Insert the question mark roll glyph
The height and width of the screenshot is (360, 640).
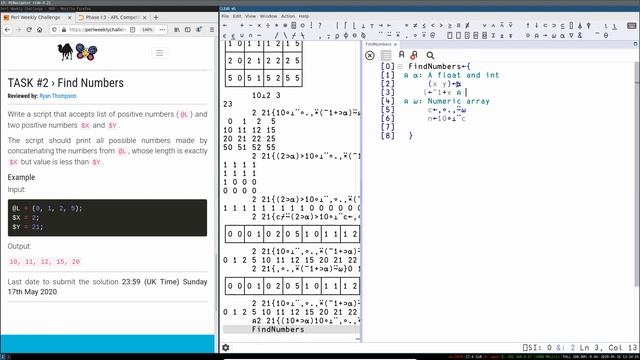click(320, 25)
